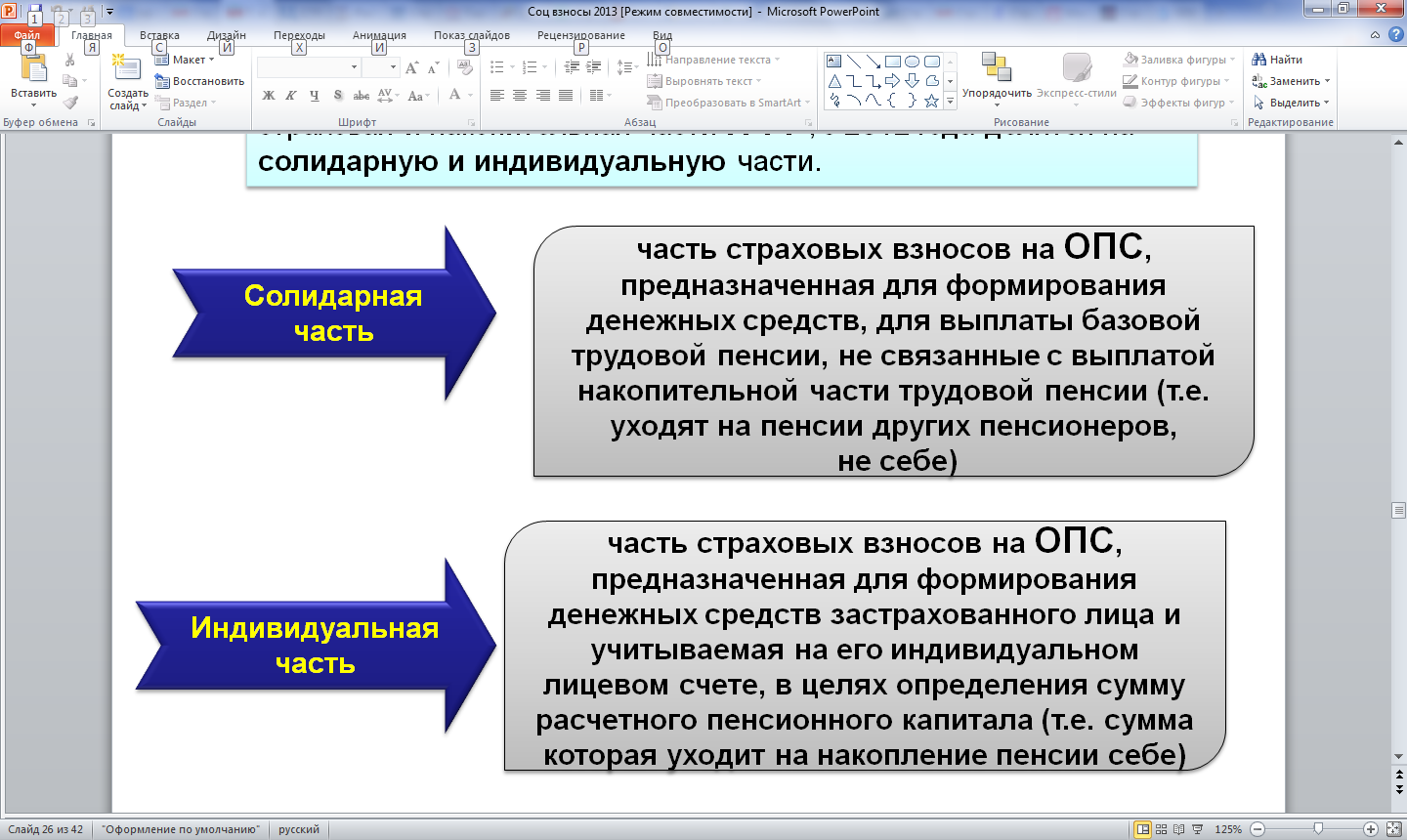
Task: Open the Файл tab
Action: [27, 35]
